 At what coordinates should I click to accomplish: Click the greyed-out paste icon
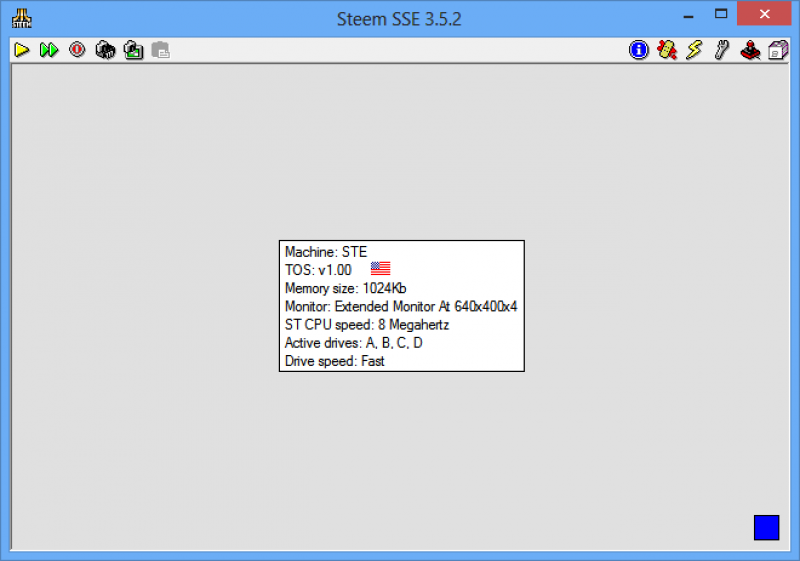(161, 50)
